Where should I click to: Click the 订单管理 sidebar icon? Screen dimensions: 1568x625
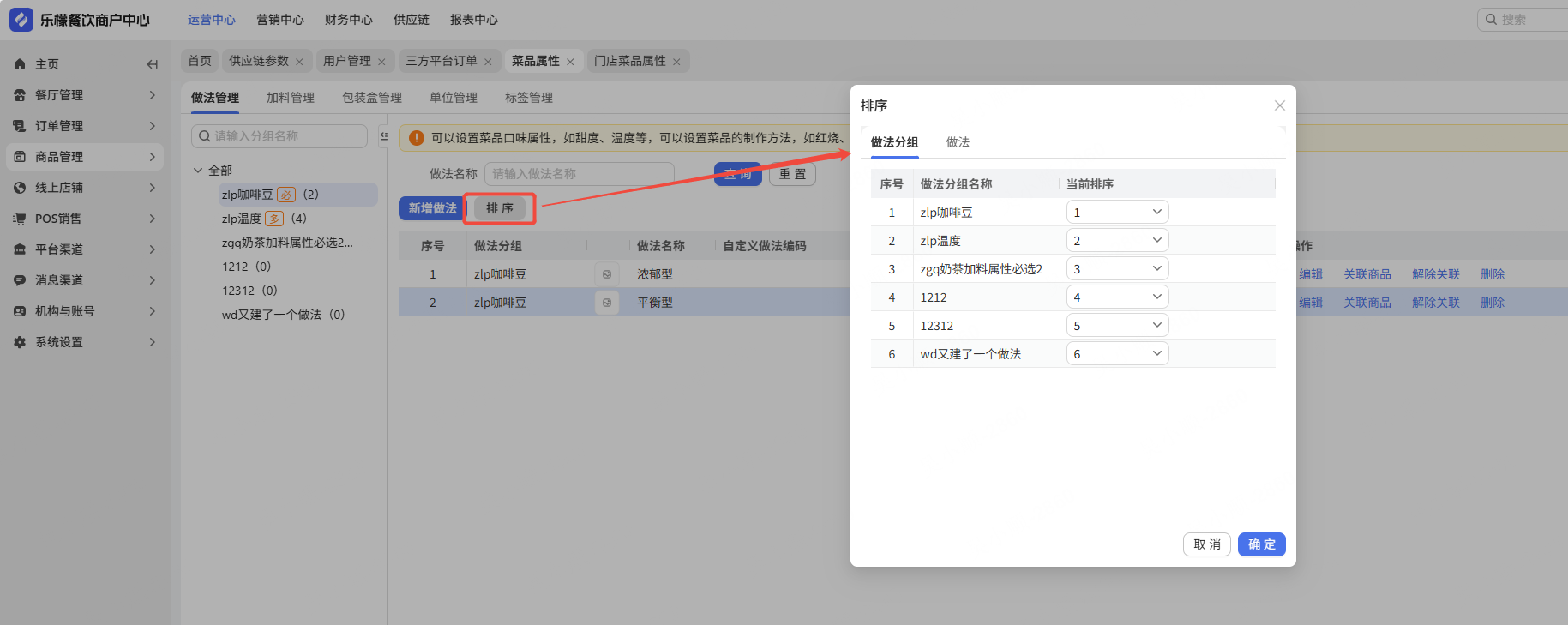coord(20,126)
